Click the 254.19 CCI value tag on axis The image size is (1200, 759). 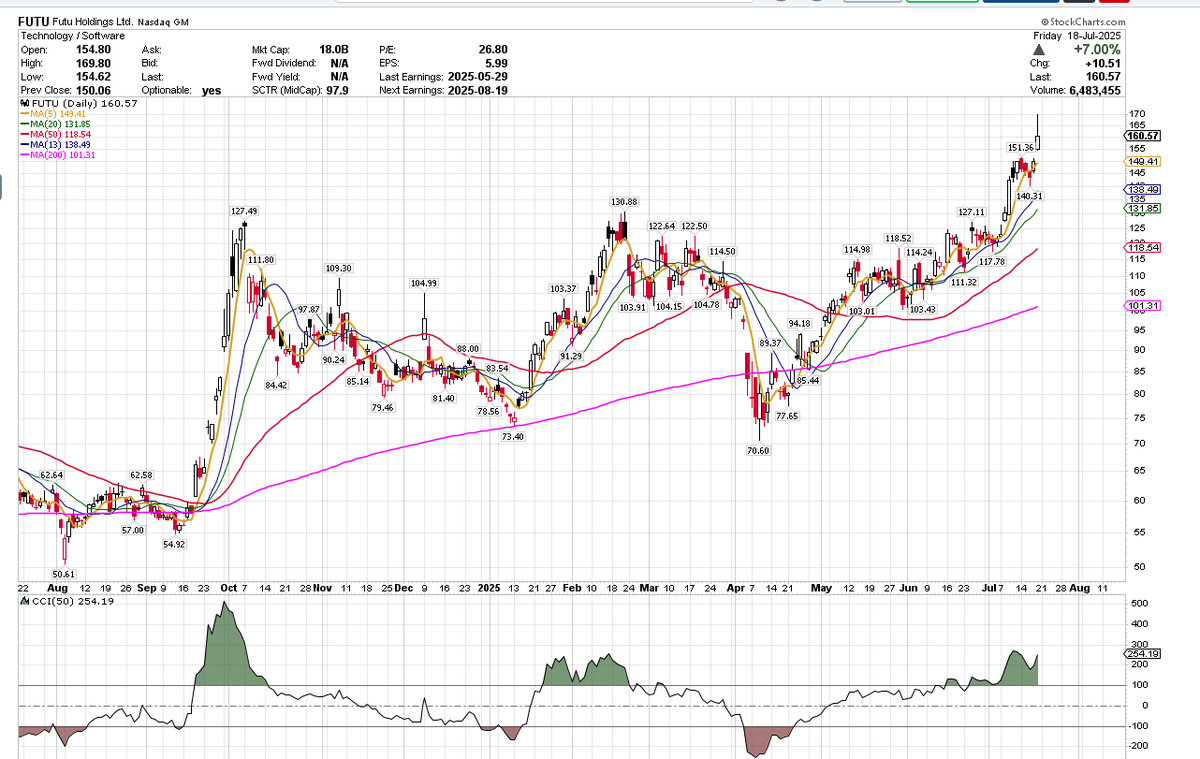[x=1142, y=654]
